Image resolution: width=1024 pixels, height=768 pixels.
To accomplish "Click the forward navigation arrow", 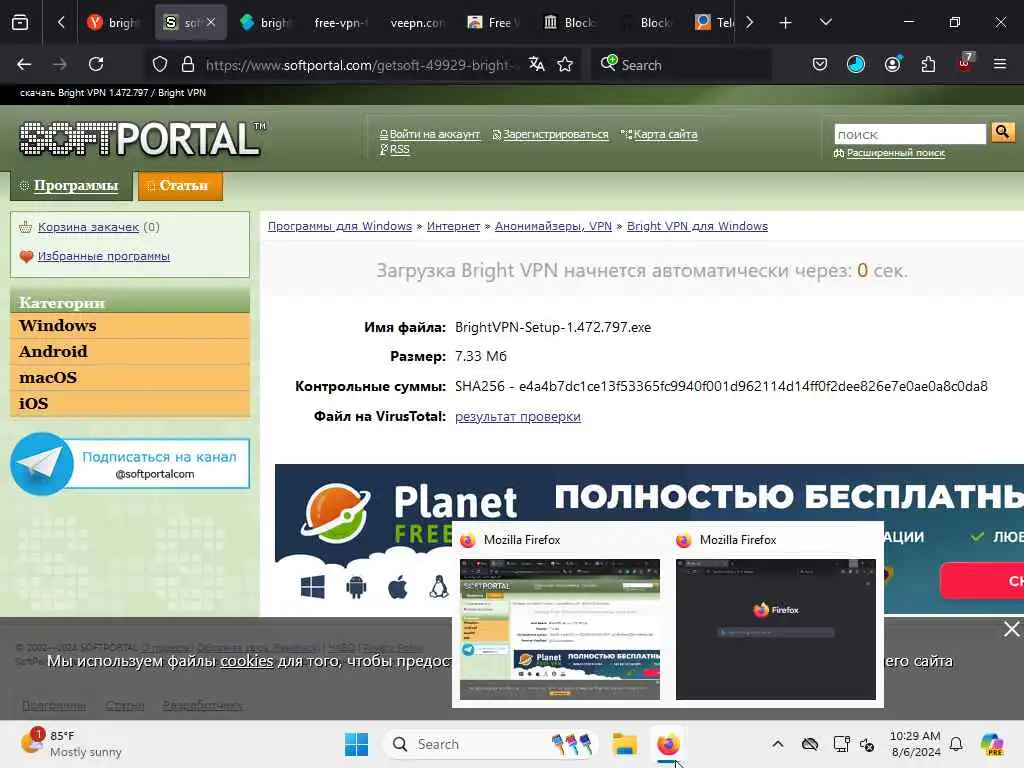I will [60, 64].
